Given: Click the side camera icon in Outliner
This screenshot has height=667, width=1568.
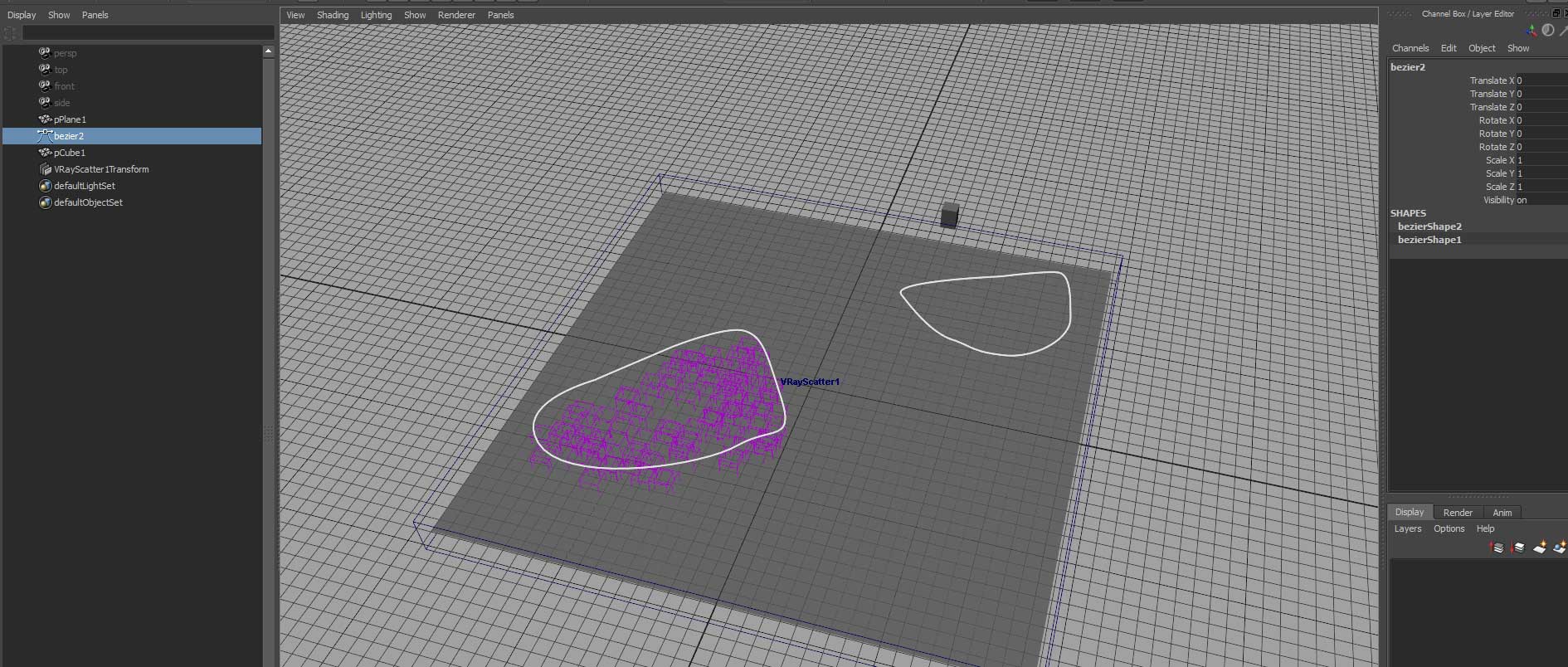Looking at the screenshot, I should 45,102.
